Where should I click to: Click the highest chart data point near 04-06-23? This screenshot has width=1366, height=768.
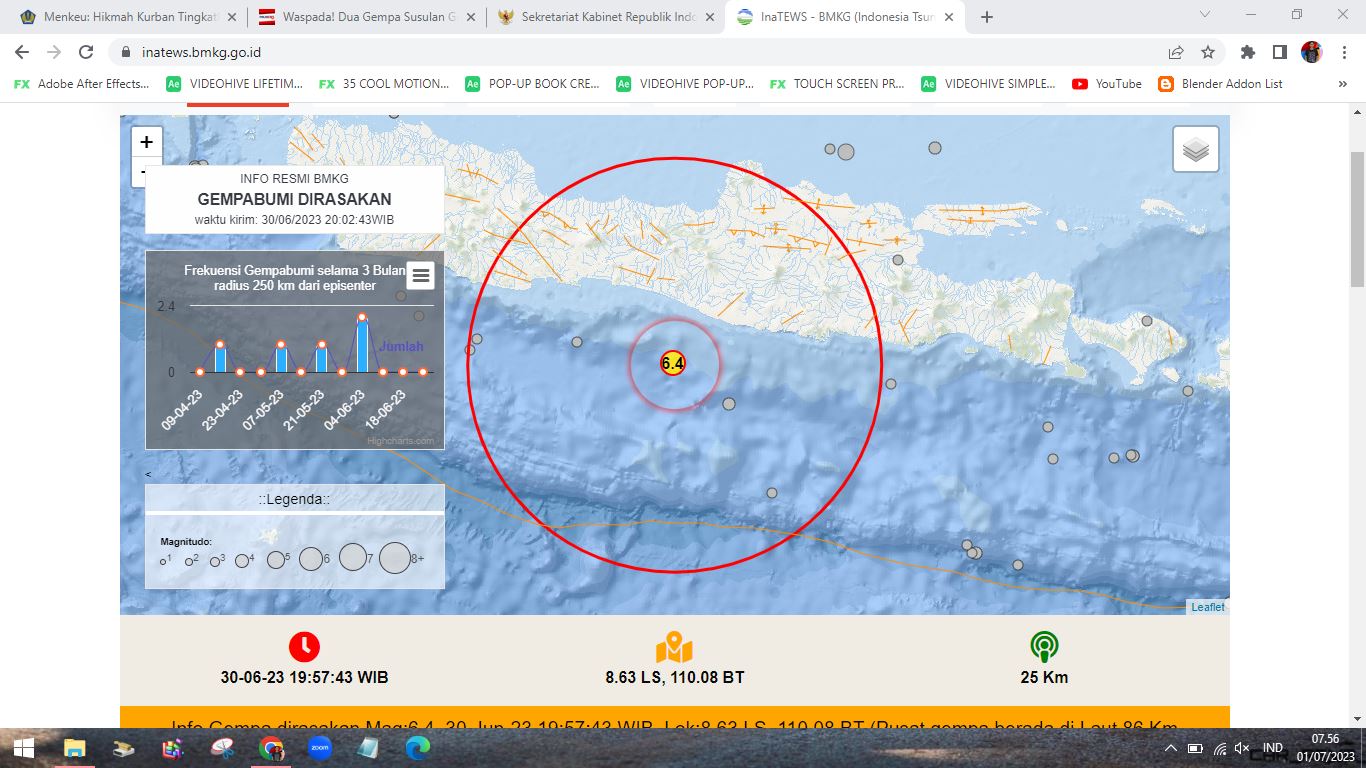[362, 317]
